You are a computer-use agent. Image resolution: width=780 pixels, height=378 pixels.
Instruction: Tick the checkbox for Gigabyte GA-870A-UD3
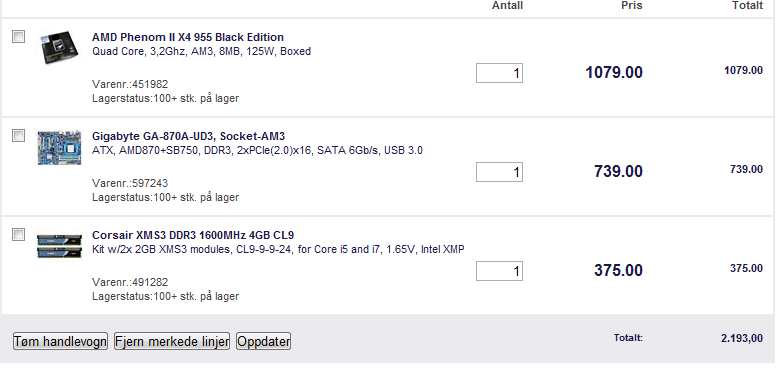(18, 135)
